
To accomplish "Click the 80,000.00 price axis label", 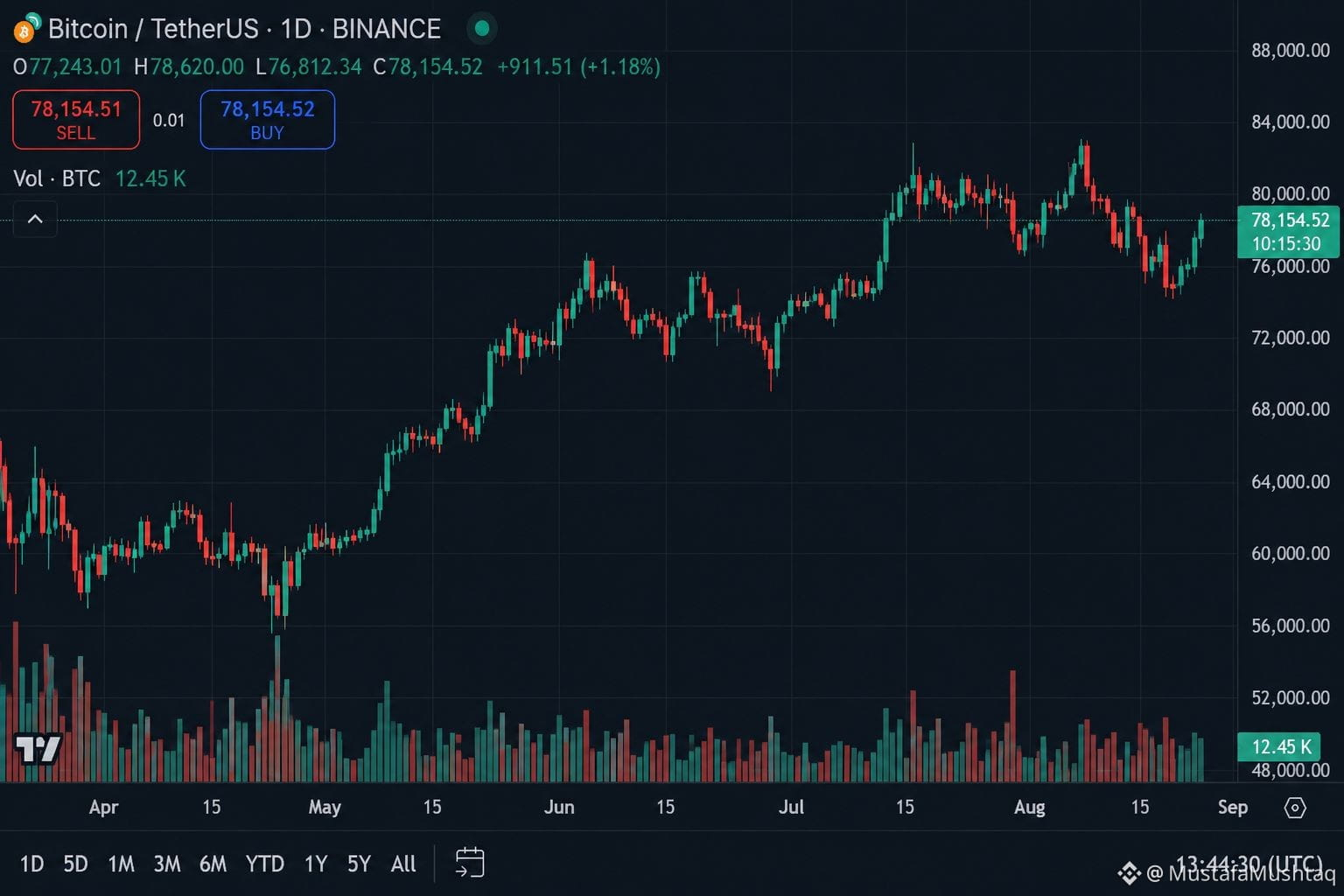I will (1291, 193).
